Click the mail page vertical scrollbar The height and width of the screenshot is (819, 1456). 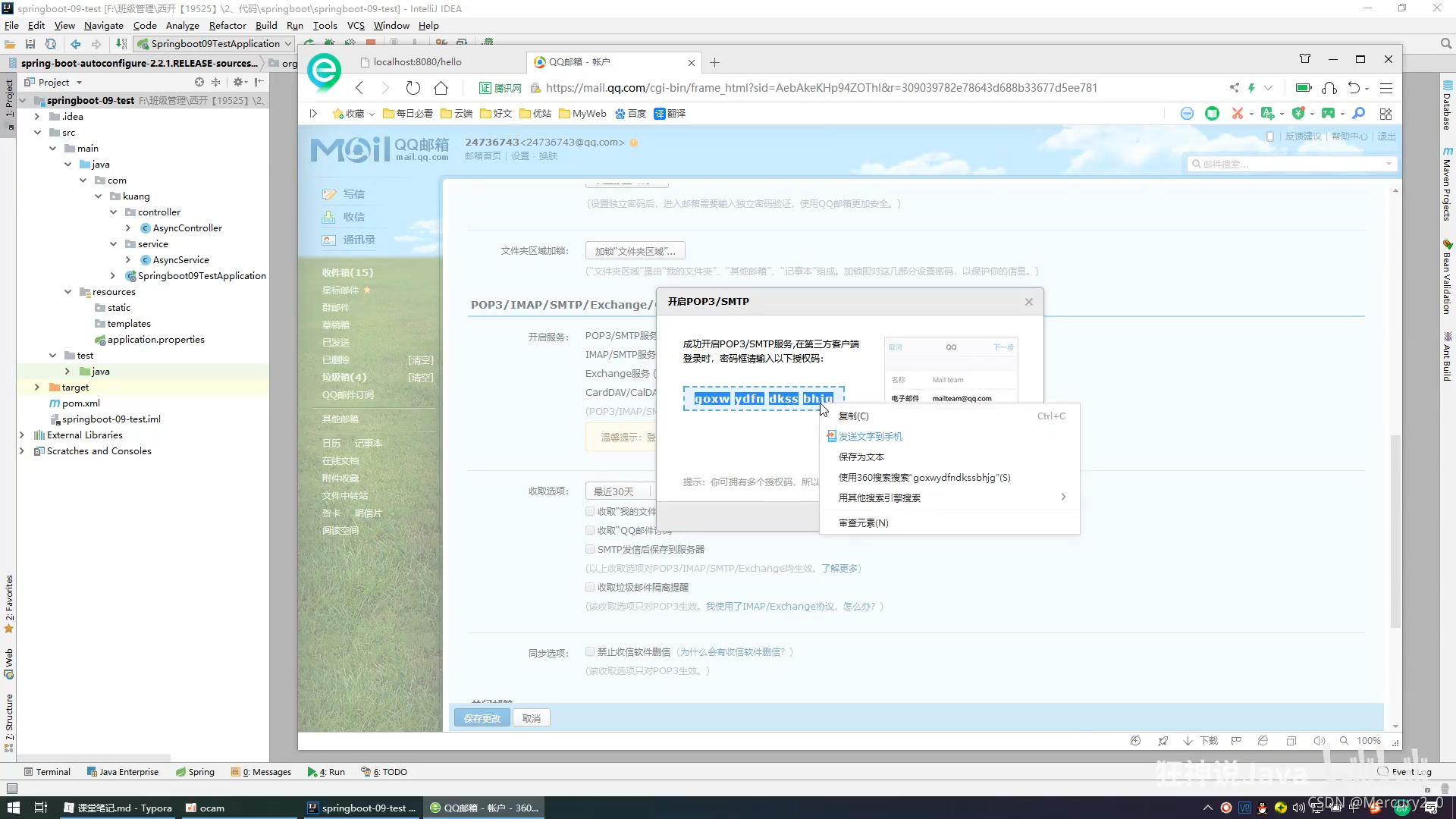(1395, 531)
